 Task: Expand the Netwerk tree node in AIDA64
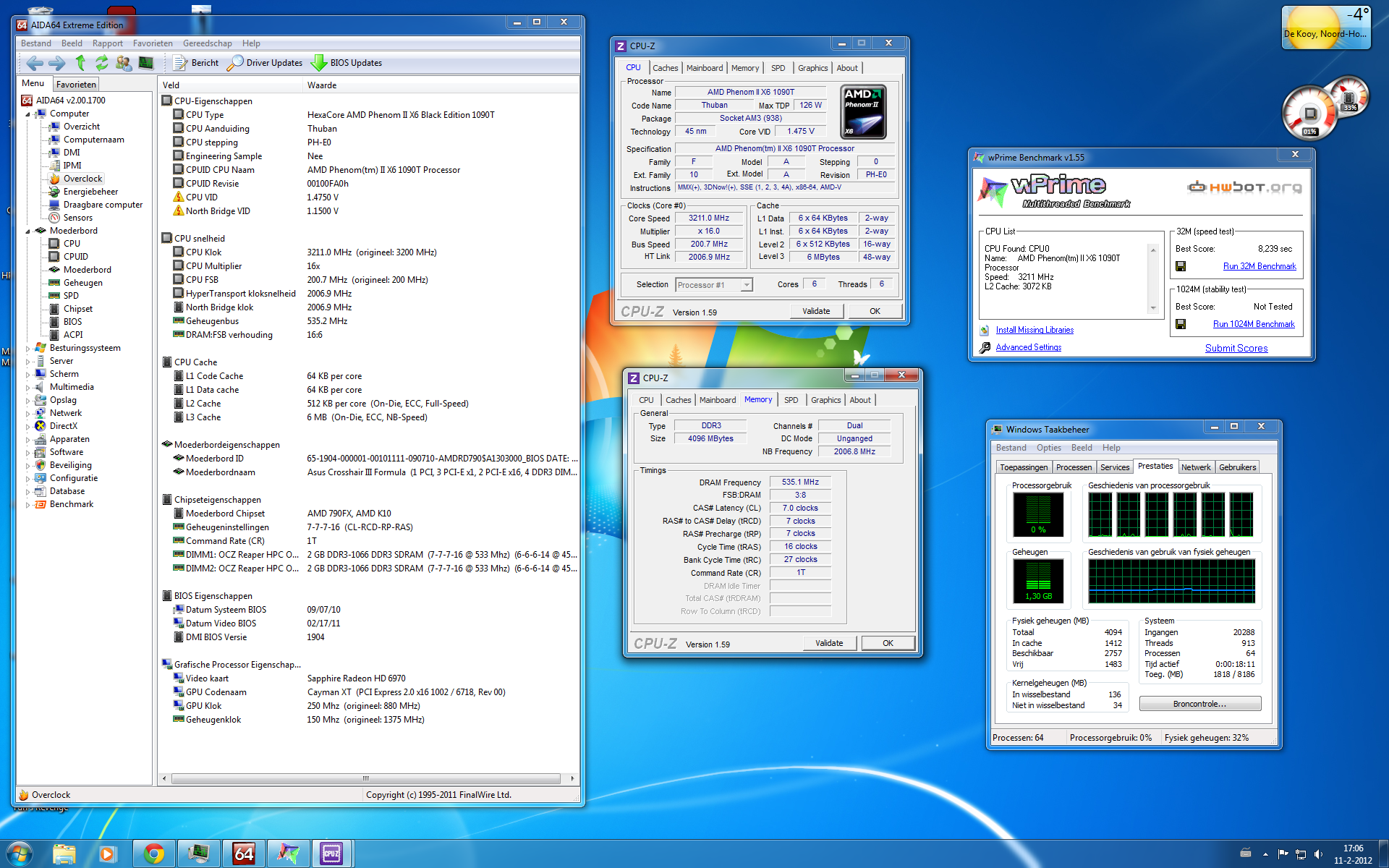pyautogui.click(x=28, y=414)
